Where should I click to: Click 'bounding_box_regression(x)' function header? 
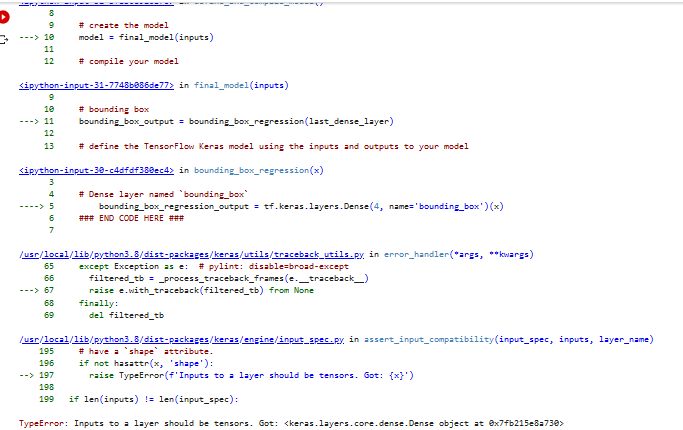click(259, 170)
